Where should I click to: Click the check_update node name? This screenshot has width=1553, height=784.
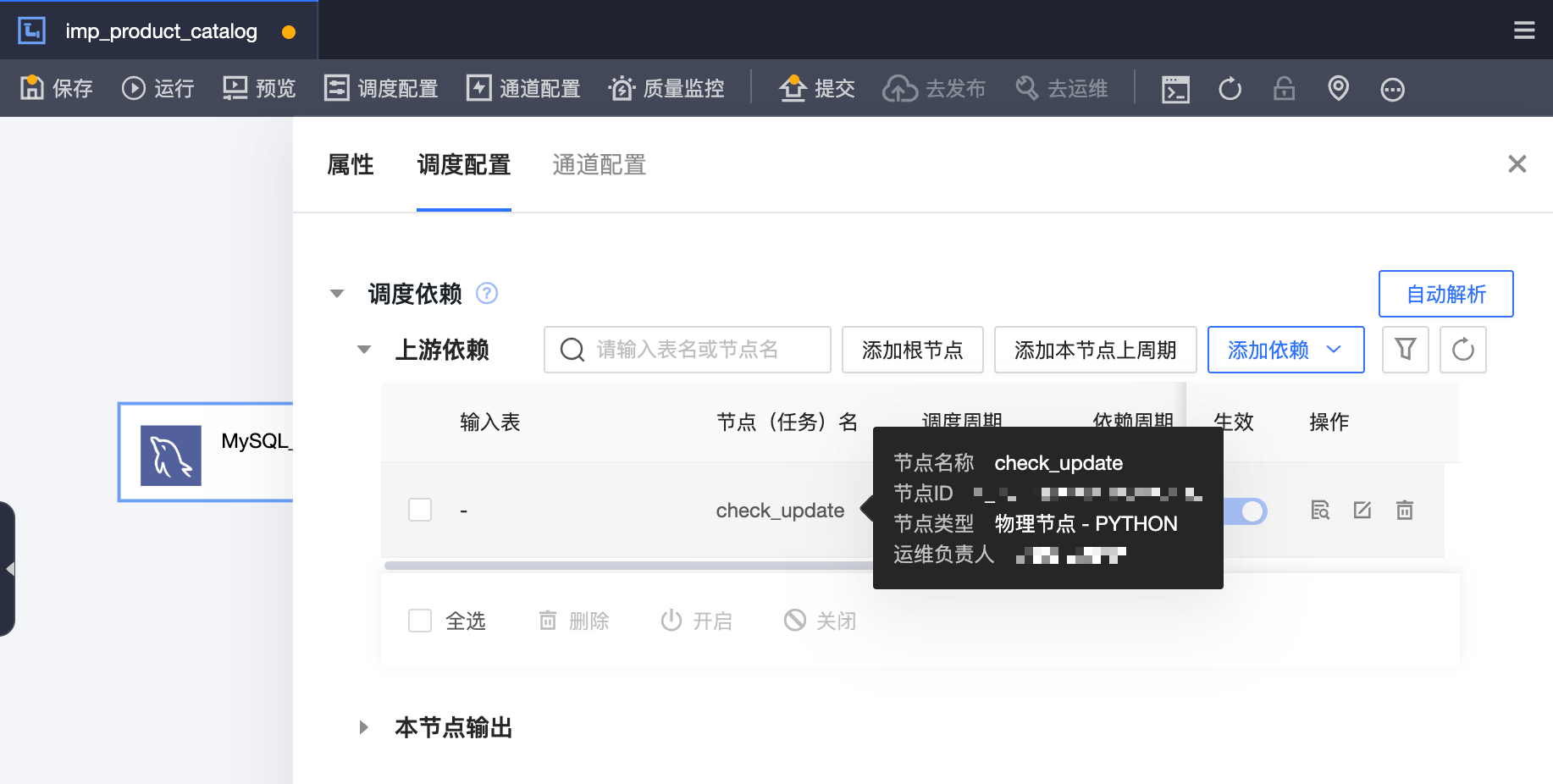click(780, 511)
